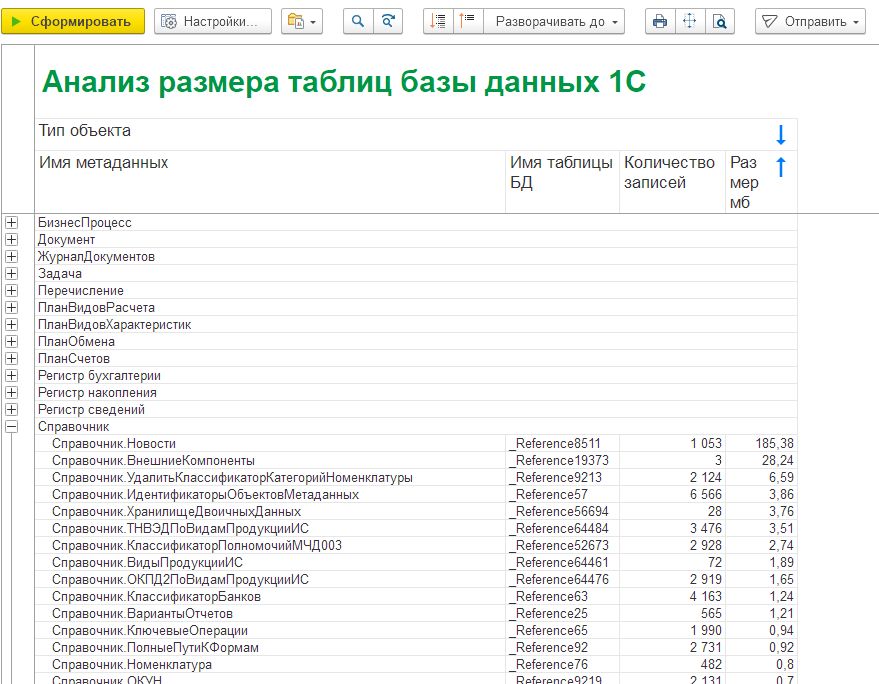Select the Количество записей header

672,182
